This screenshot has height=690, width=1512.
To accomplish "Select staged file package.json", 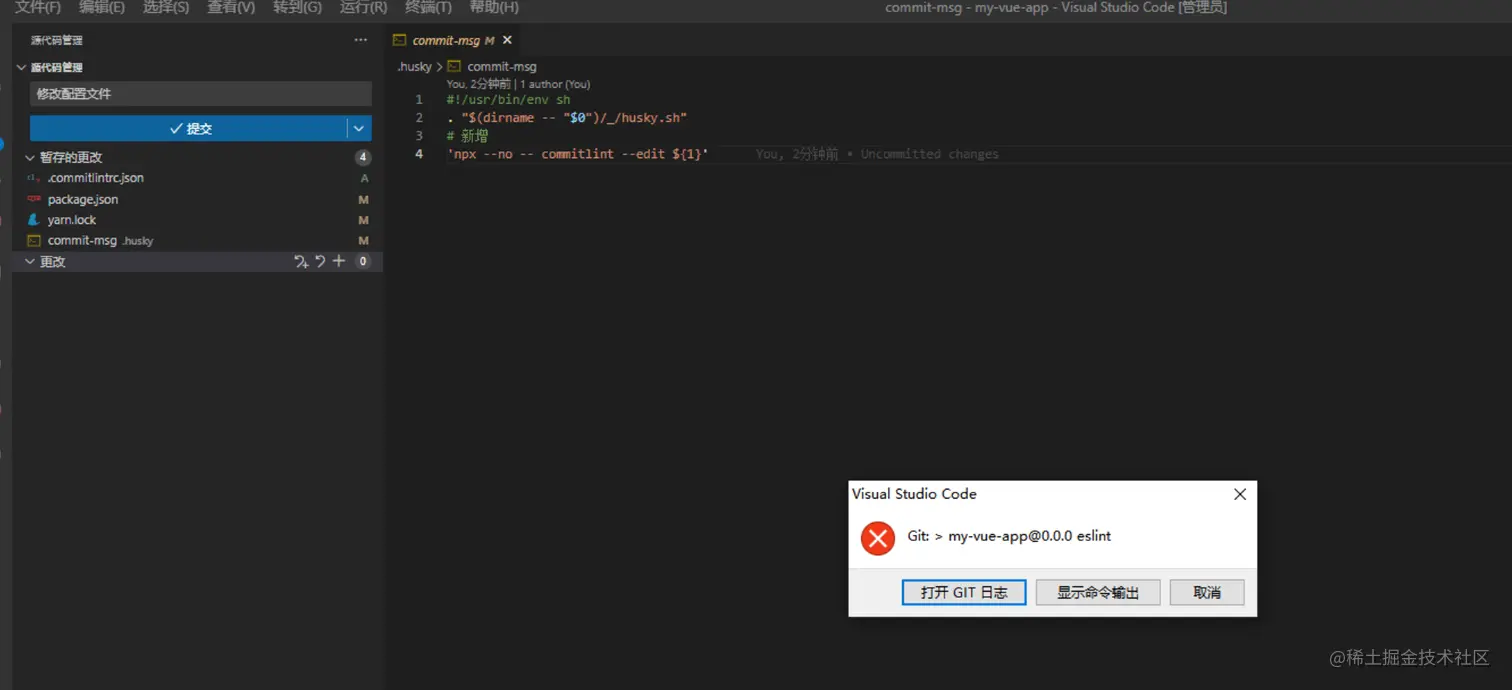I will coord(83,199).
